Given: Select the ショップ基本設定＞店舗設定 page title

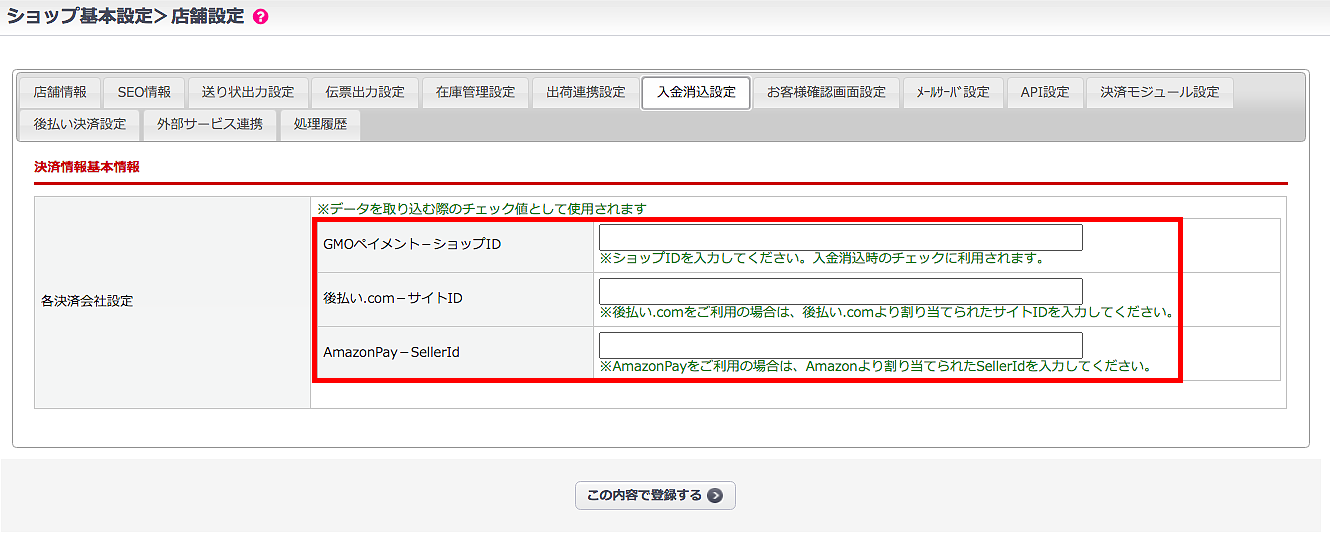Looking at the screenshot, I should pos(125,17).
